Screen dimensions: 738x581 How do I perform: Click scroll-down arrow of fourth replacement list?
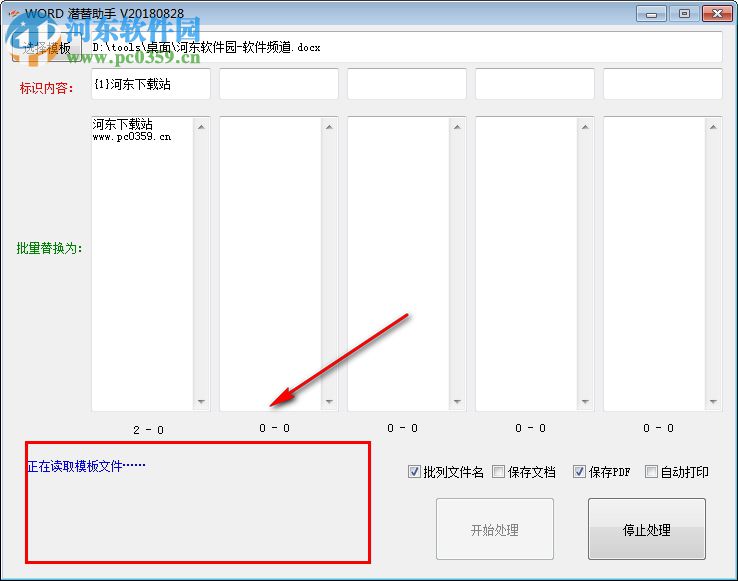click(586, 402)
